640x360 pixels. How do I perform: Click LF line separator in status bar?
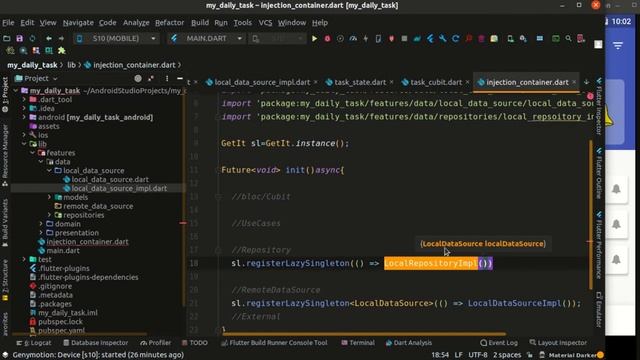point(458,355)
